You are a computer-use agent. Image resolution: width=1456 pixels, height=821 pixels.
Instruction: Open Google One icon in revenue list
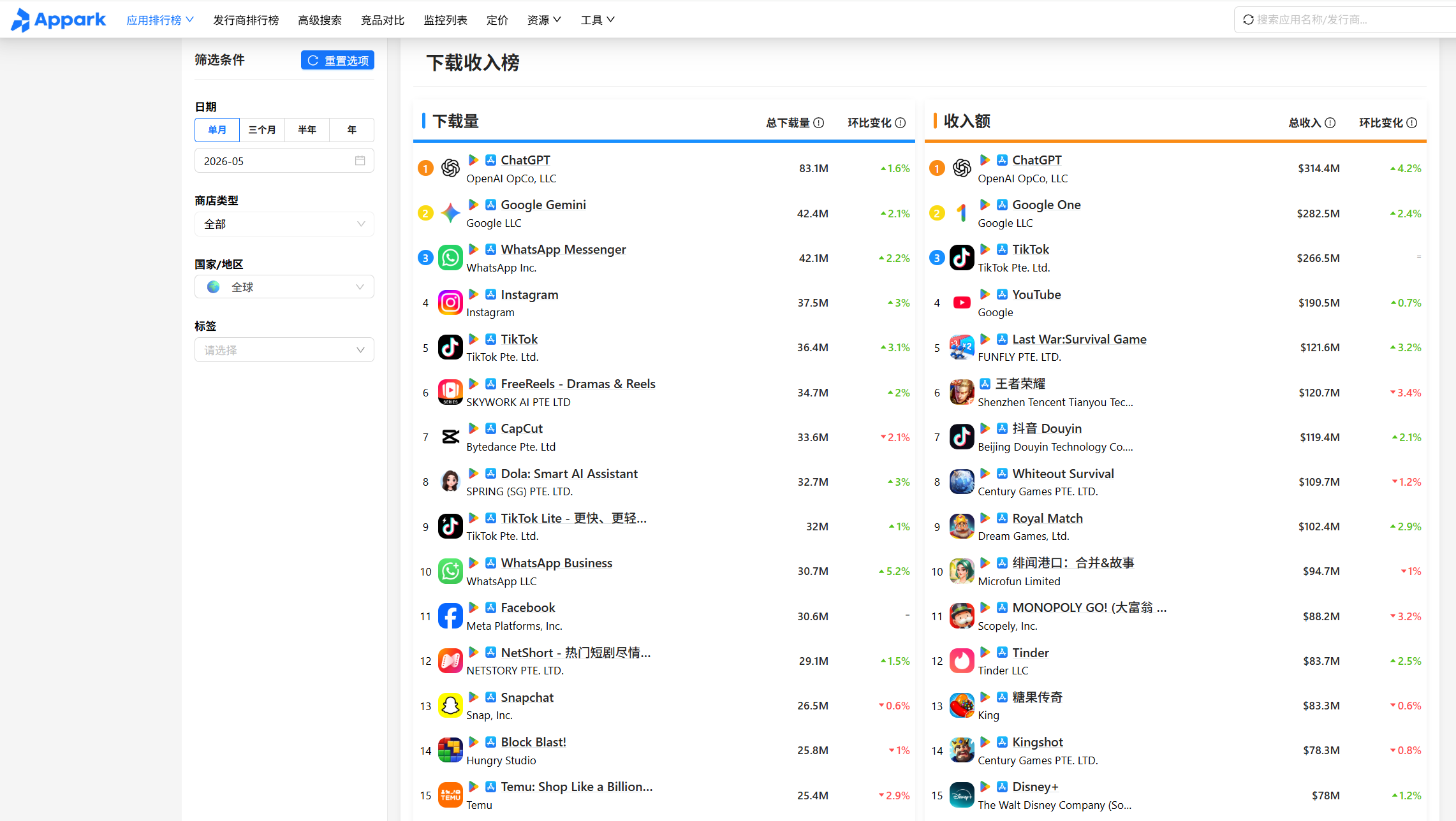(962, 213)
